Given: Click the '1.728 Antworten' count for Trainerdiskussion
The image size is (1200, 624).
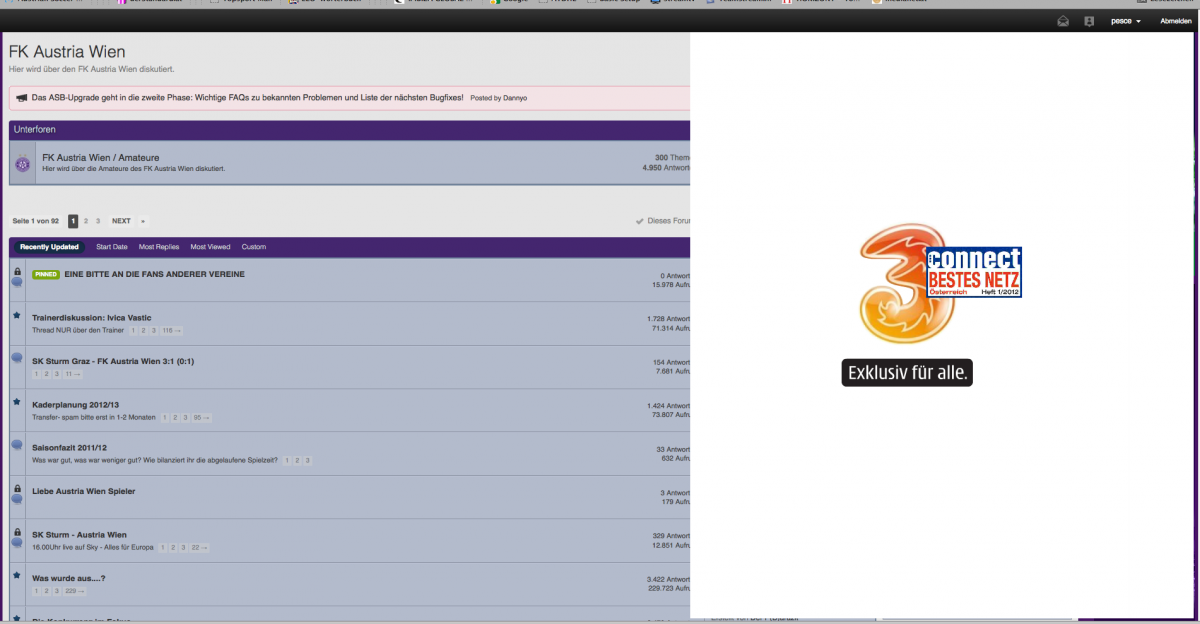Looking at the screenshot, I should [x=668, y=318].
